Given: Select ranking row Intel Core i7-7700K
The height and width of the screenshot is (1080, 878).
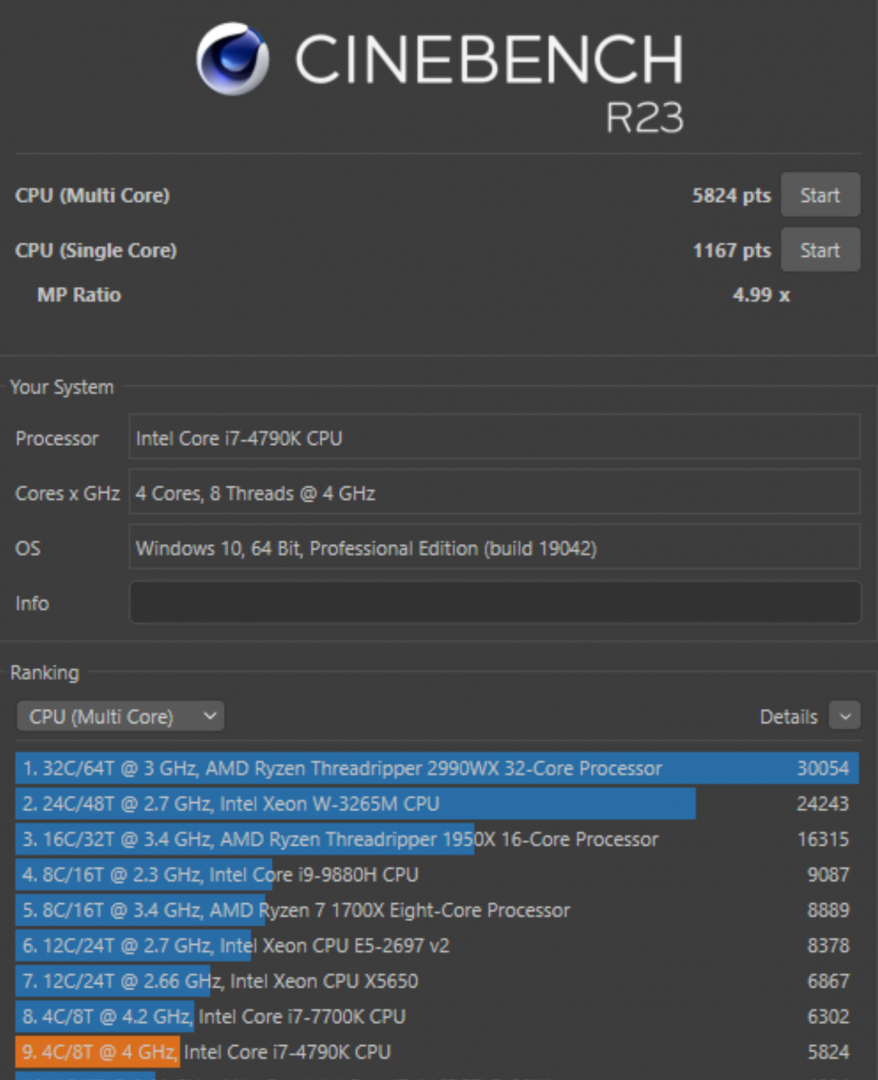Looking at the screenshot, I should (437, 1017).
